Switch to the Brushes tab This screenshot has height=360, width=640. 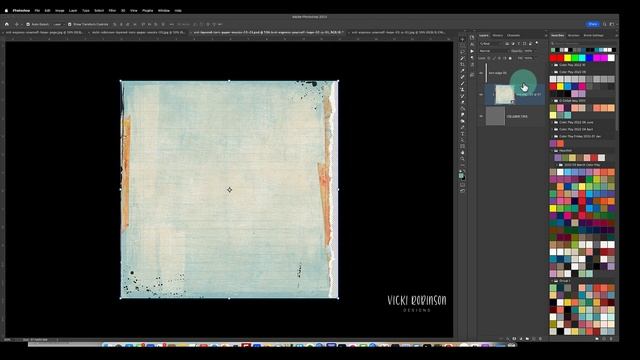pos(573,36)
